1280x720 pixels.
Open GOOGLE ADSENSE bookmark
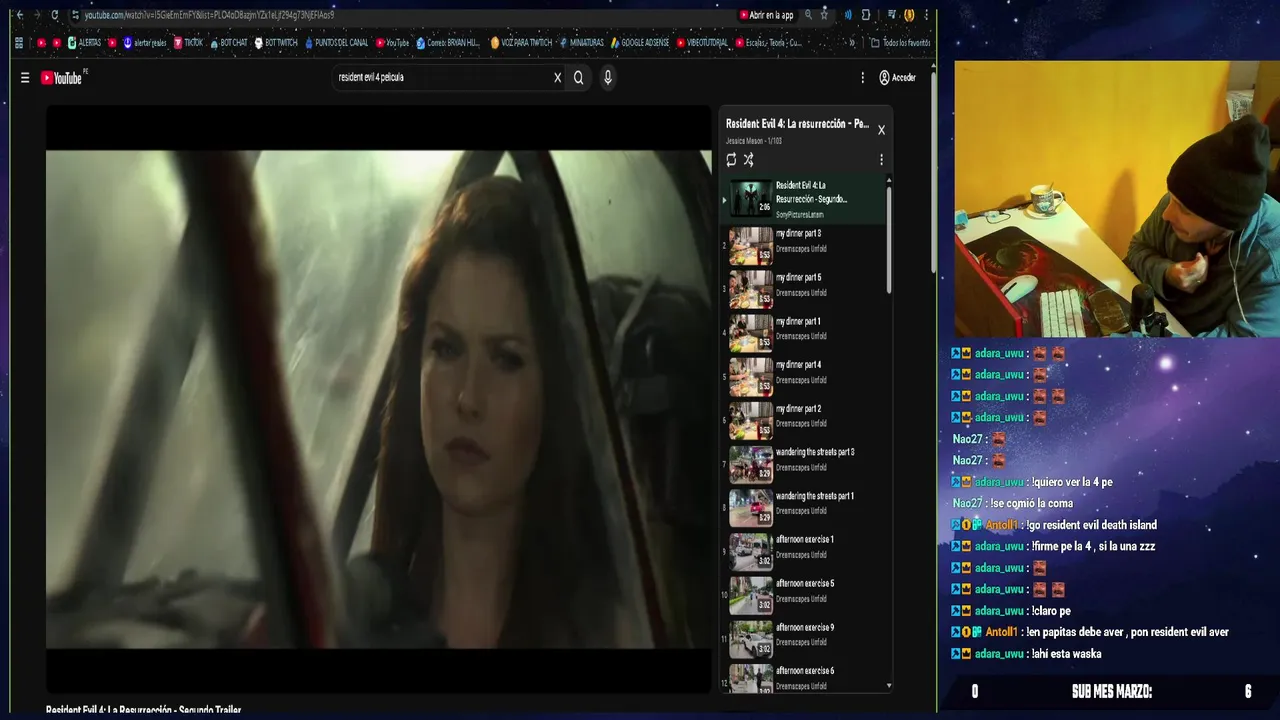click(640, 43)
